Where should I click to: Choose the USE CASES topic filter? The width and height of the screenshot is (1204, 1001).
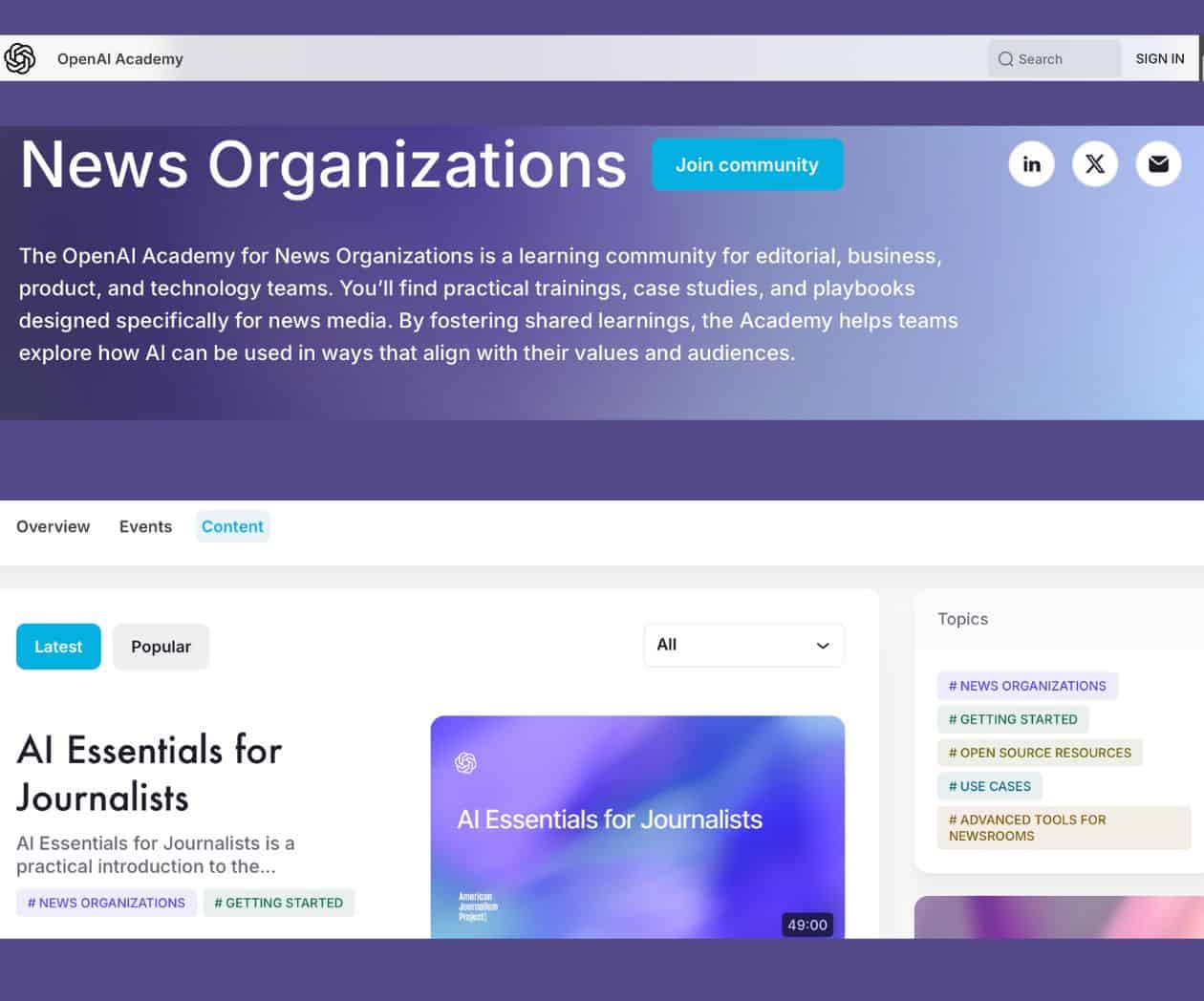pos(990,786)
